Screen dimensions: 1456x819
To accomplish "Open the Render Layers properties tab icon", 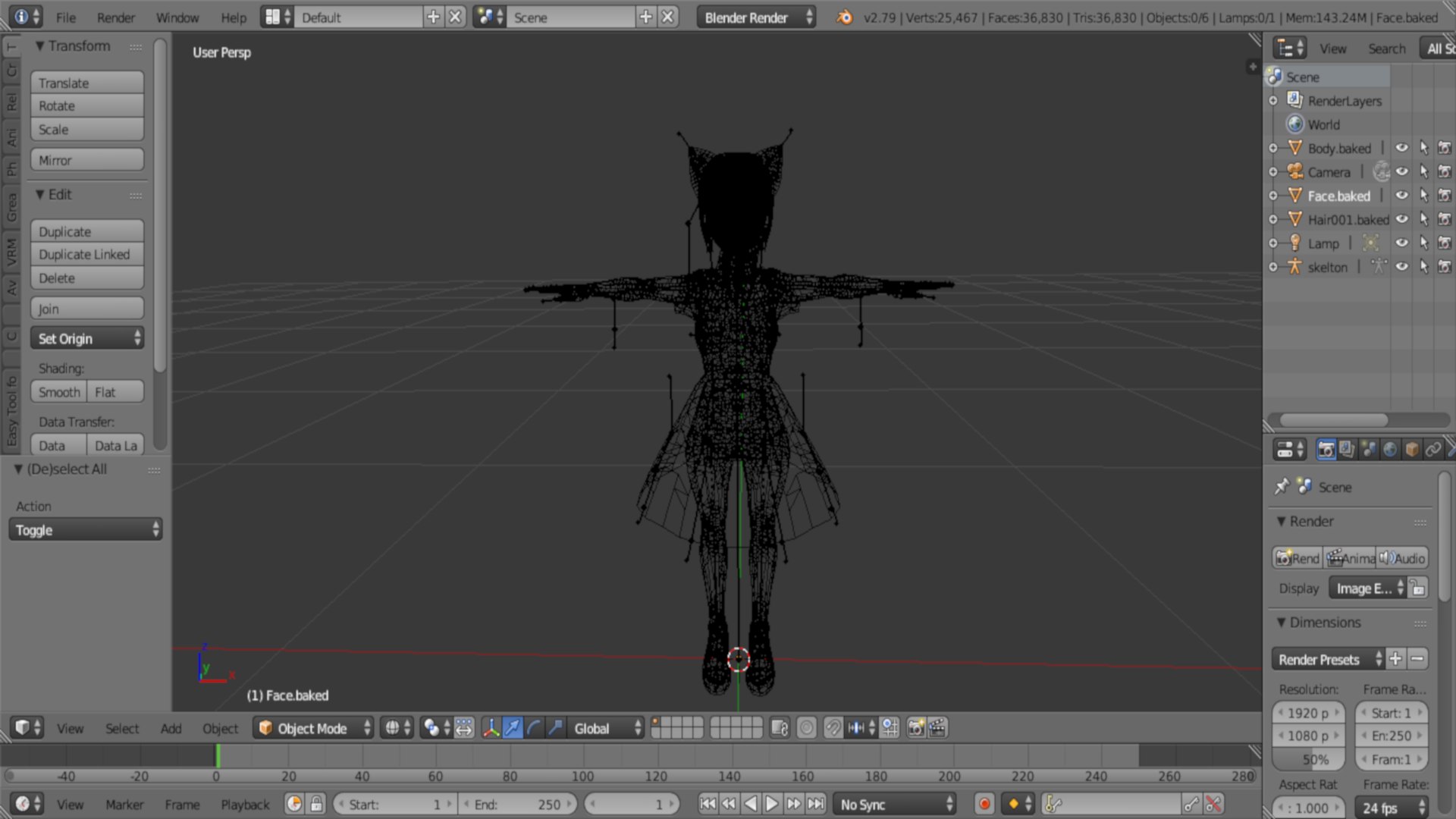I will pyautogui.click(x=1347, y=450).
